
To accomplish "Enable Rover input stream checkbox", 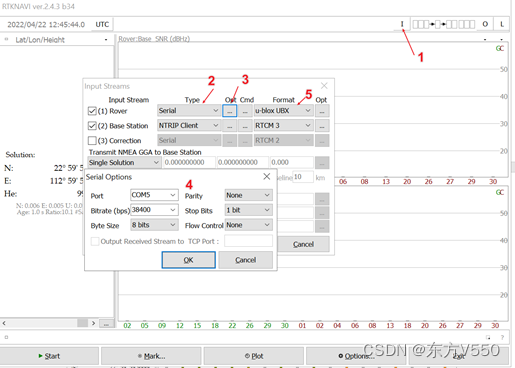I will 92,111.
